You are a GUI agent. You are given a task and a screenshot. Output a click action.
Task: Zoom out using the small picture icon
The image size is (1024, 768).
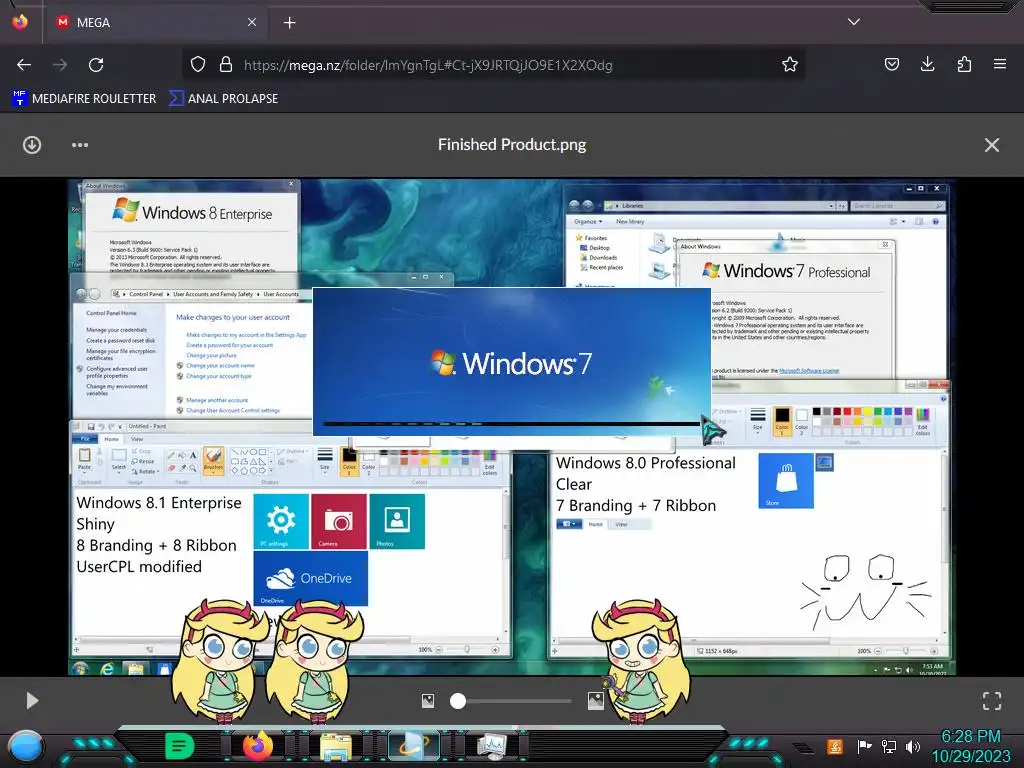click(428, 701)
